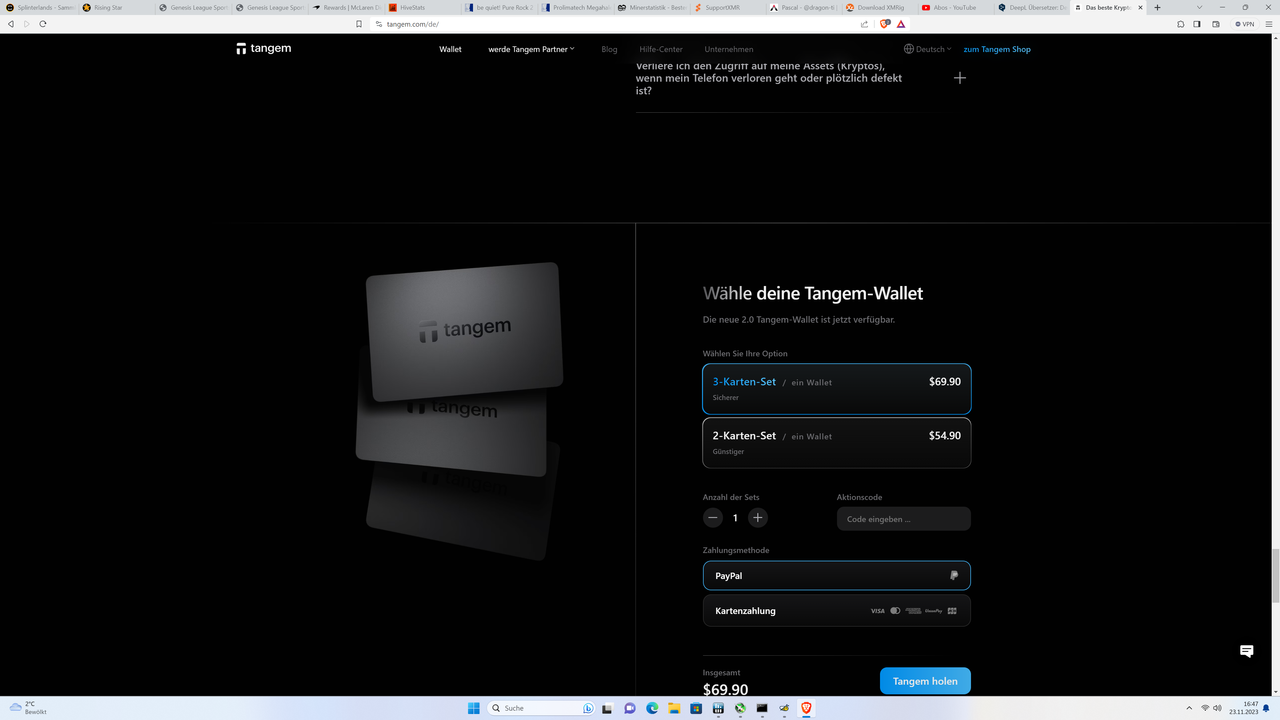This screenshot has height=720, width=1280.
Task: Open the terminal icon in taskbar
Action: click(x=762, y=708)
